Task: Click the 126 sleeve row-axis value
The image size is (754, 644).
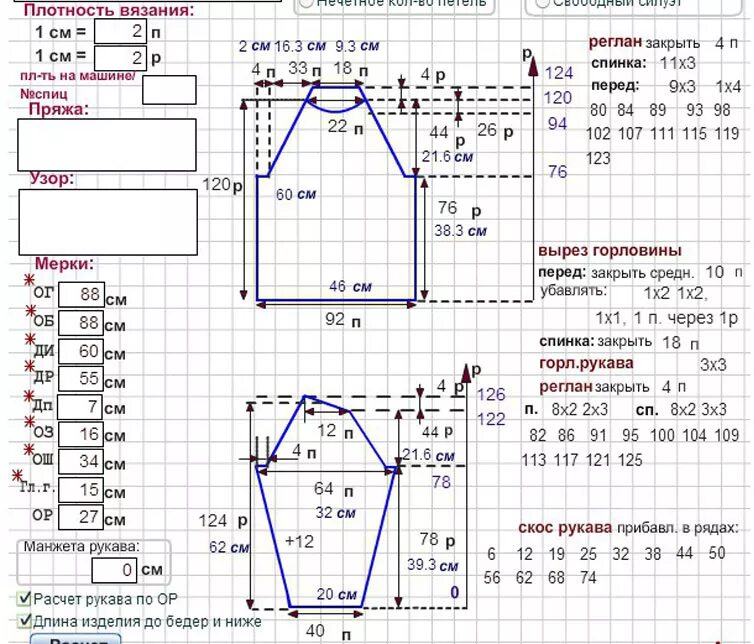Action: click(x=491, y=395)
